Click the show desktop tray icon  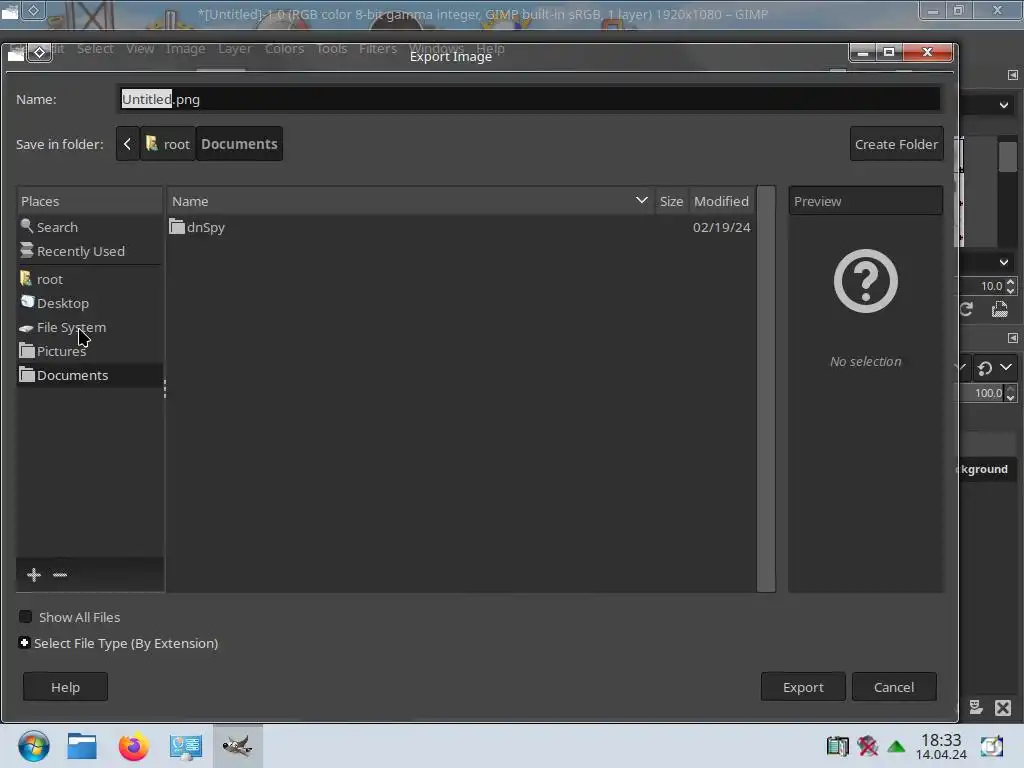pos(991,746)
